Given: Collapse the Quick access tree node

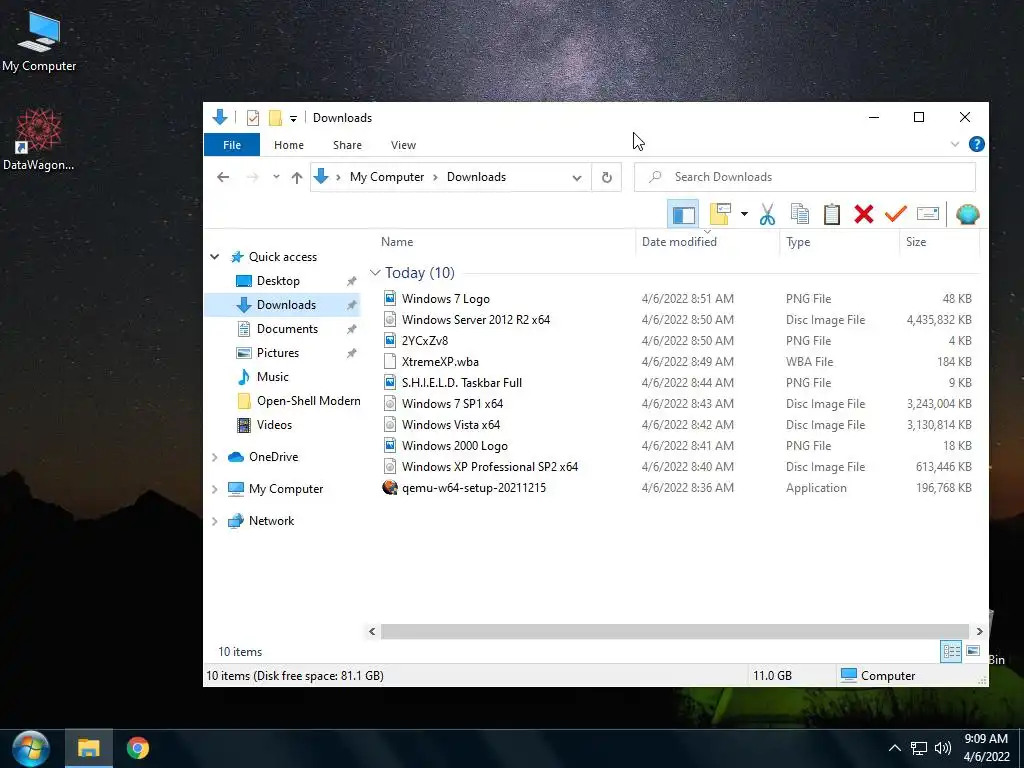Looking at the screenshot, I should tap(214, 257).
